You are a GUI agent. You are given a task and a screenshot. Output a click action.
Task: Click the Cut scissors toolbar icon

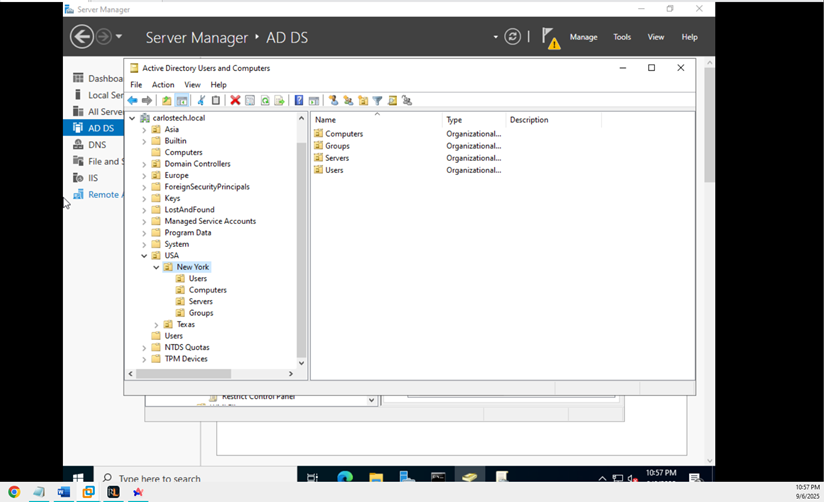(201, 101)
